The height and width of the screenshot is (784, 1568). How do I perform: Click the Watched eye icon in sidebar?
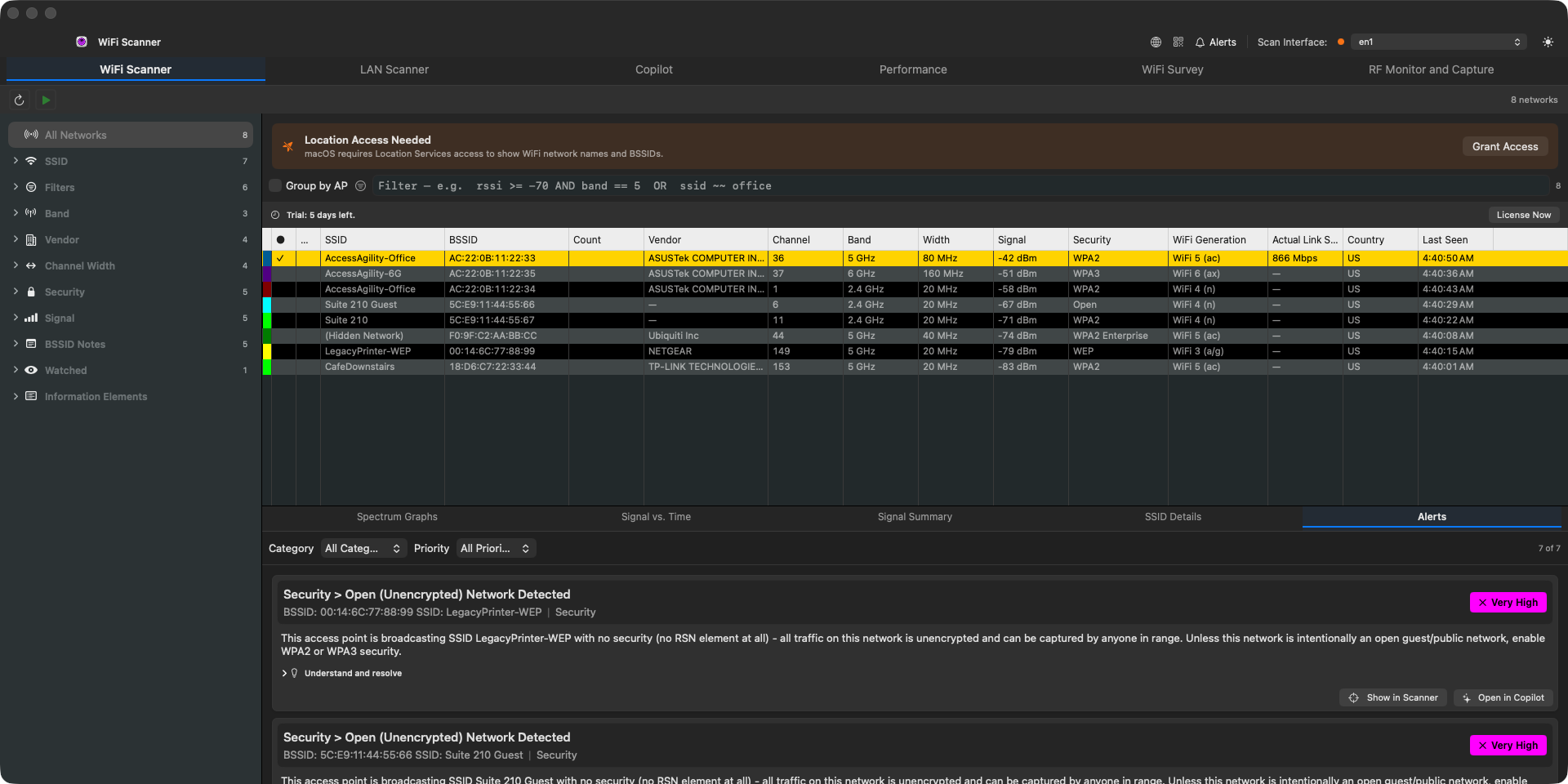[x=31, y=370]
